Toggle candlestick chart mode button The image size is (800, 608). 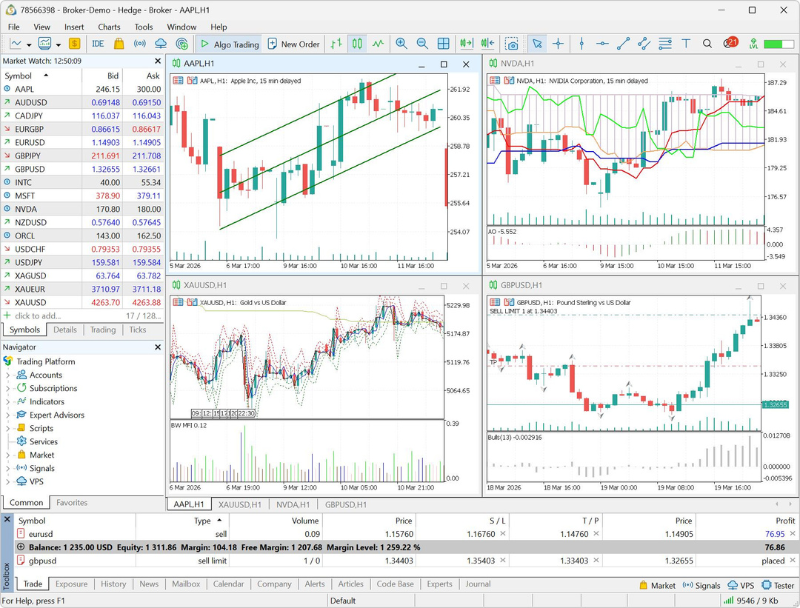[357, 44]
